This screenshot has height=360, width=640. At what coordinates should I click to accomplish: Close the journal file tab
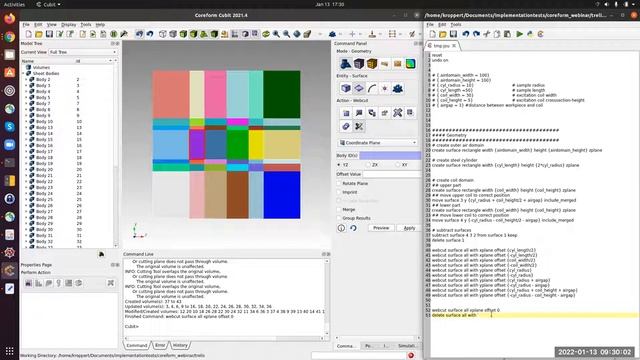454,46
